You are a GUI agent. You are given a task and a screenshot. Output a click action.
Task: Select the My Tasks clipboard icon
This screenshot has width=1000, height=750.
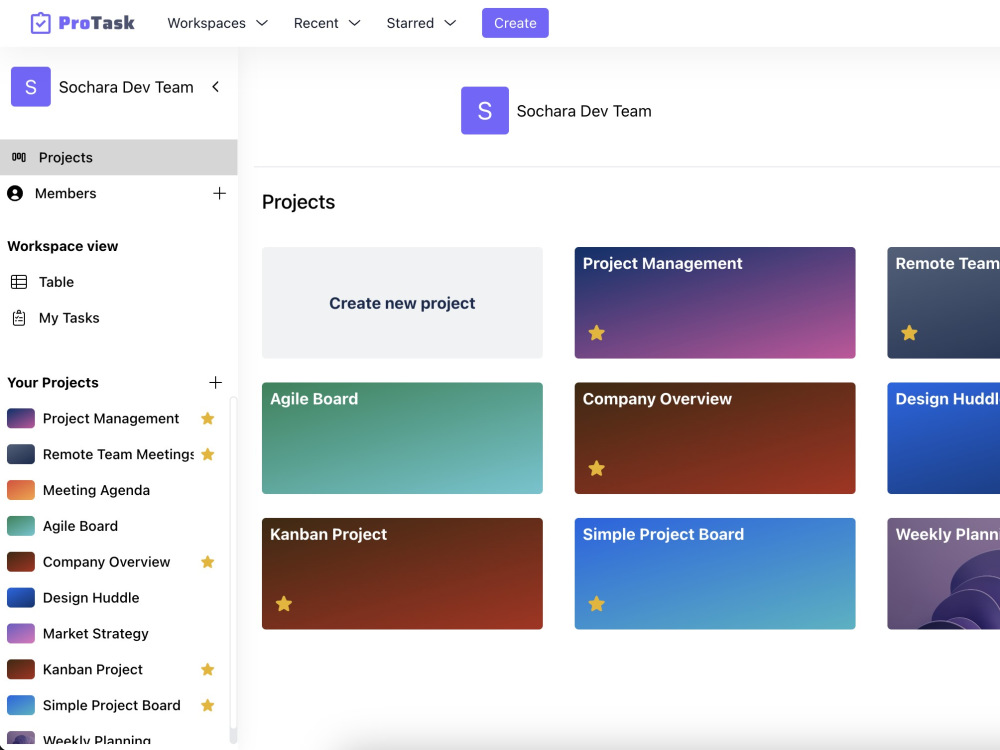point(19,317)
